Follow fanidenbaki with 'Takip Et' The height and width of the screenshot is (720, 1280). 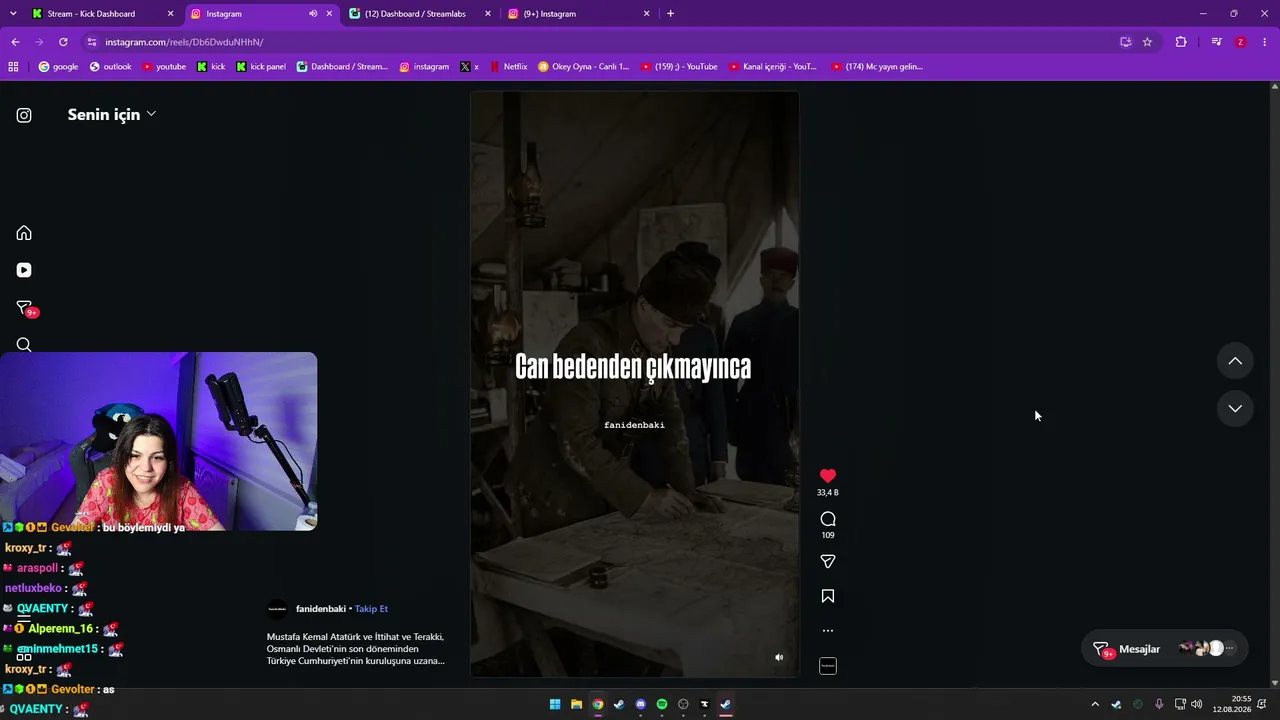(371, 609)
